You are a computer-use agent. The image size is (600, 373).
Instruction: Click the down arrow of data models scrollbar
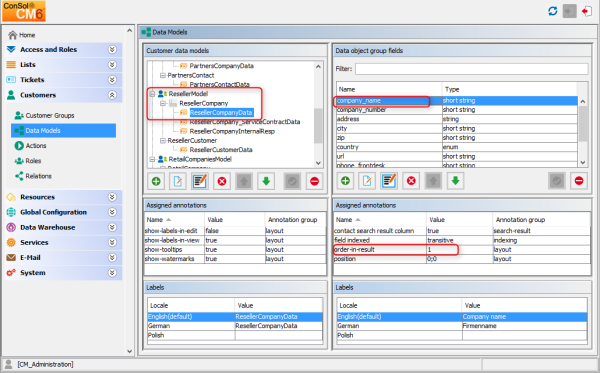318,163
